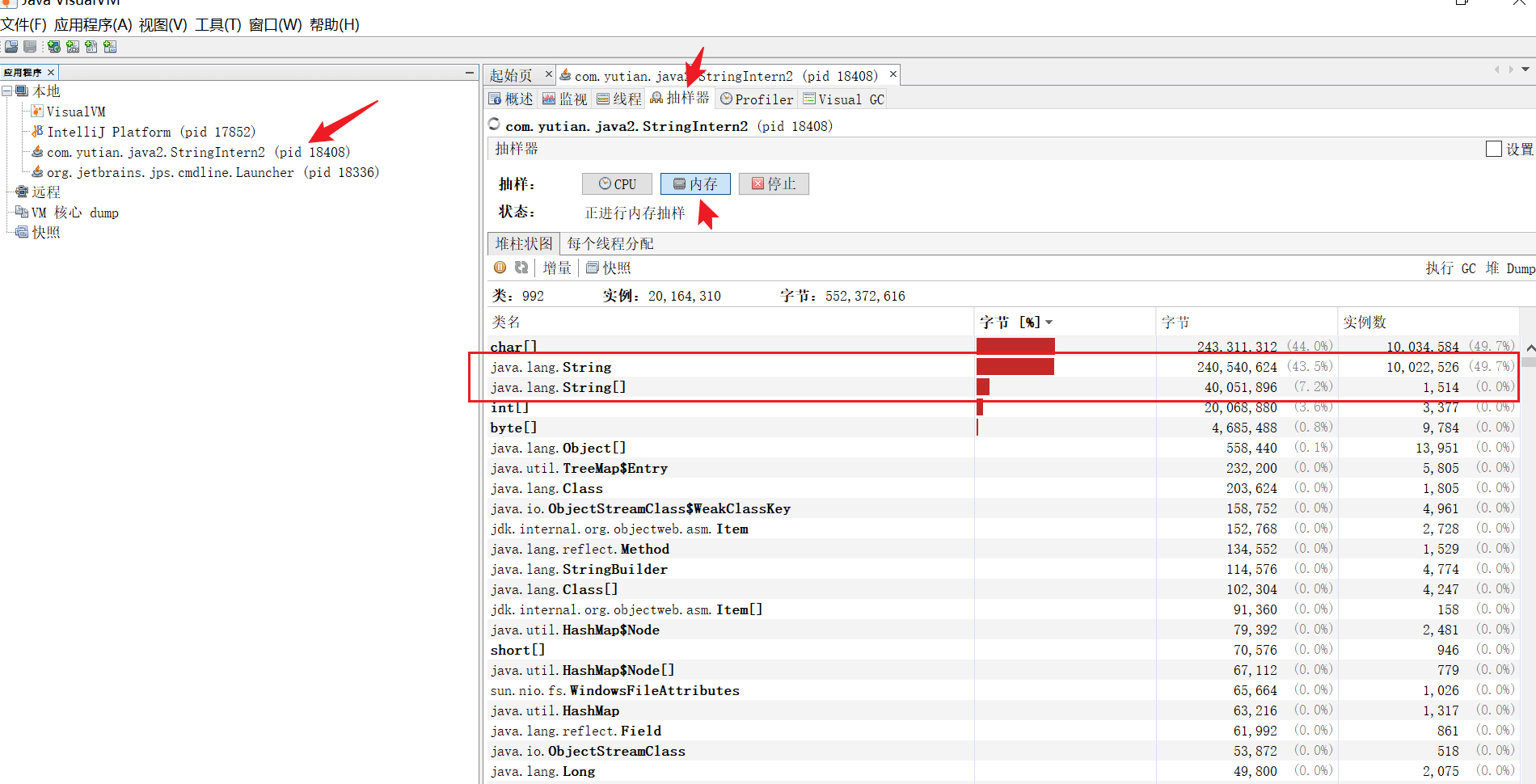This screenshot has width=1536, height=784.
Task: Toggle 内存 memory sampling button
Action: pyautogui.click(x=695, y=184)
